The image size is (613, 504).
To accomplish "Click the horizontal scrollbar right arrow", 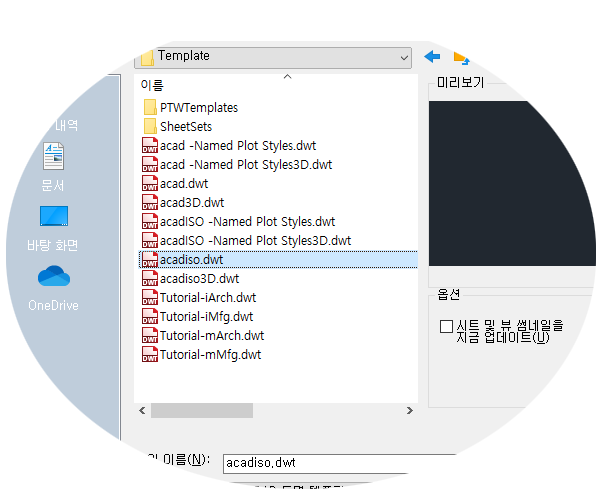I will [410, 411].
